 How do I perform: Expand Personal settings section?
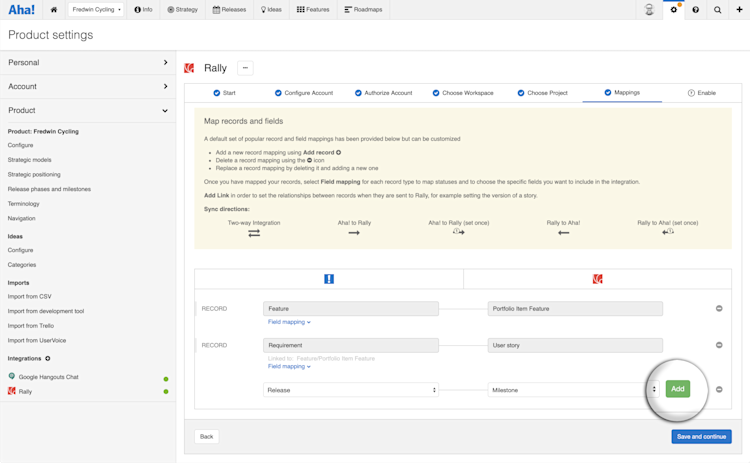(88, 63)
